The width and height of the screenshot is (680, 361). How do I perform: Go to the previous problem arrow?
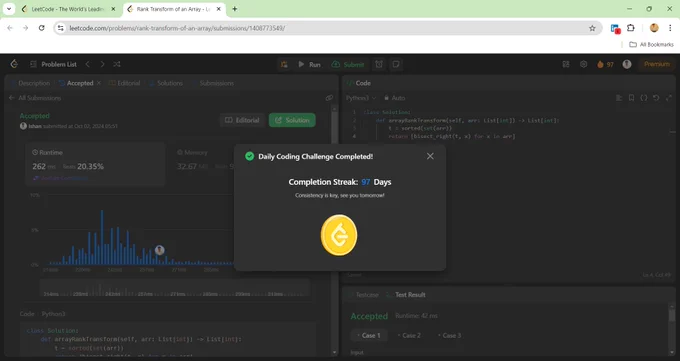tap(88, 64)
